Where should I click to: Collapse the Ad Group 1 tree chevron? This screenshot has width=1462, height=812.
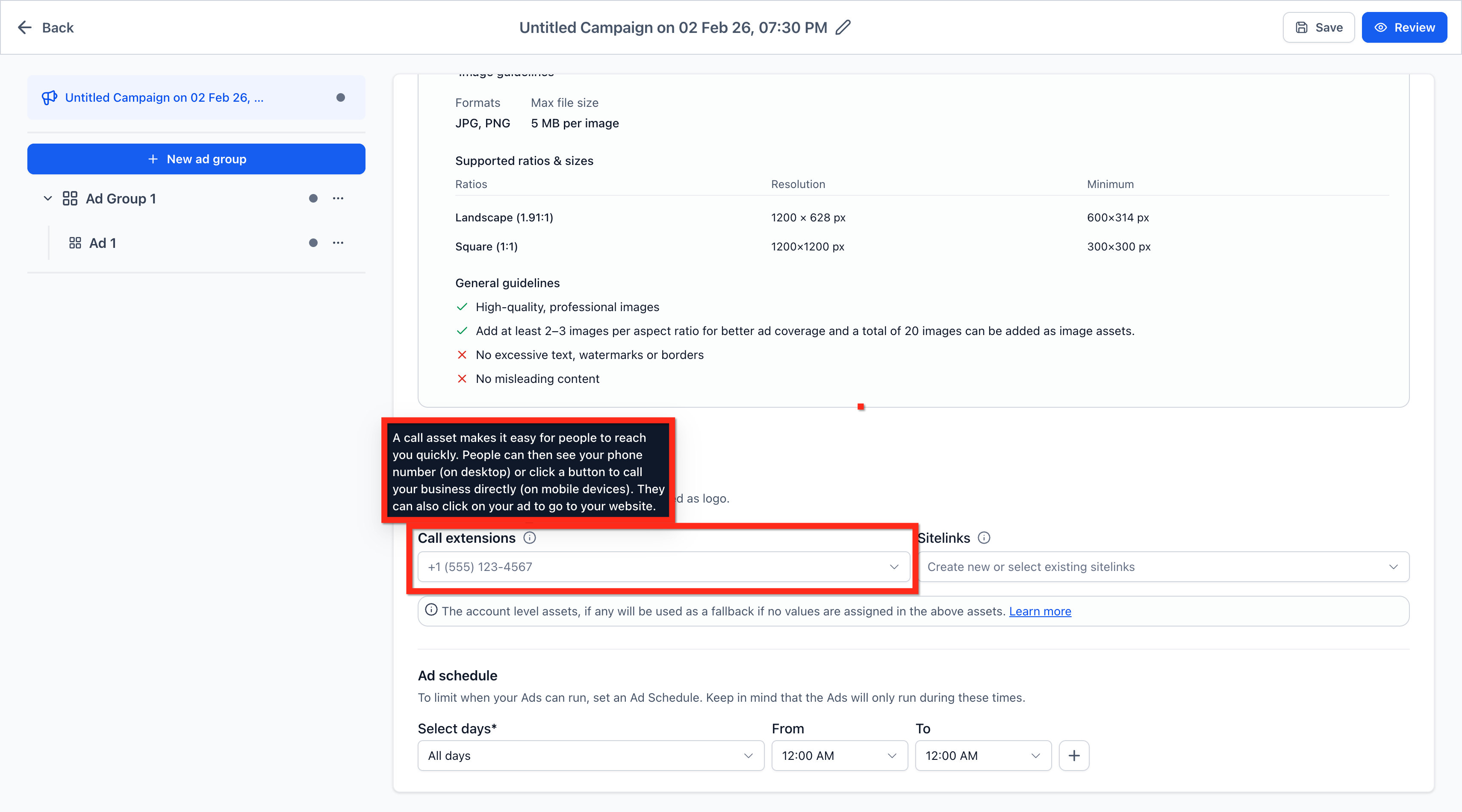[x=48, y=198]
